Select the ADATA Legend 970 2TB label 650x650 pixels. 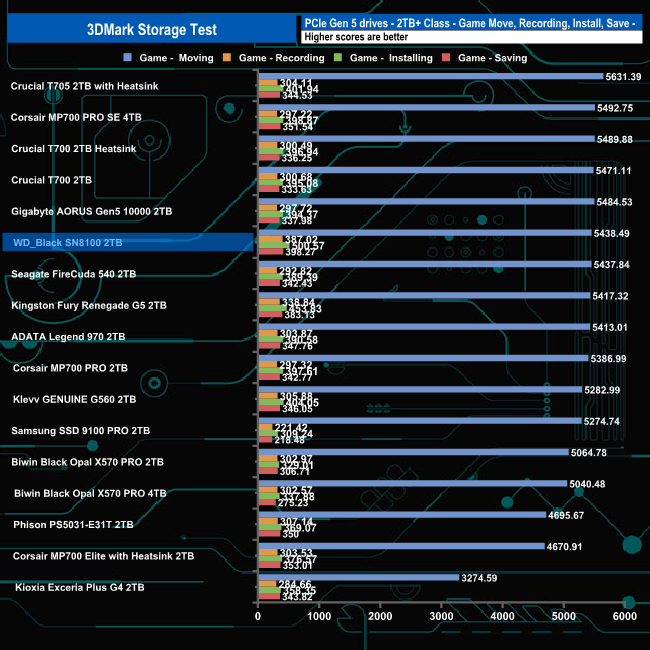click(x=68, y=337)
